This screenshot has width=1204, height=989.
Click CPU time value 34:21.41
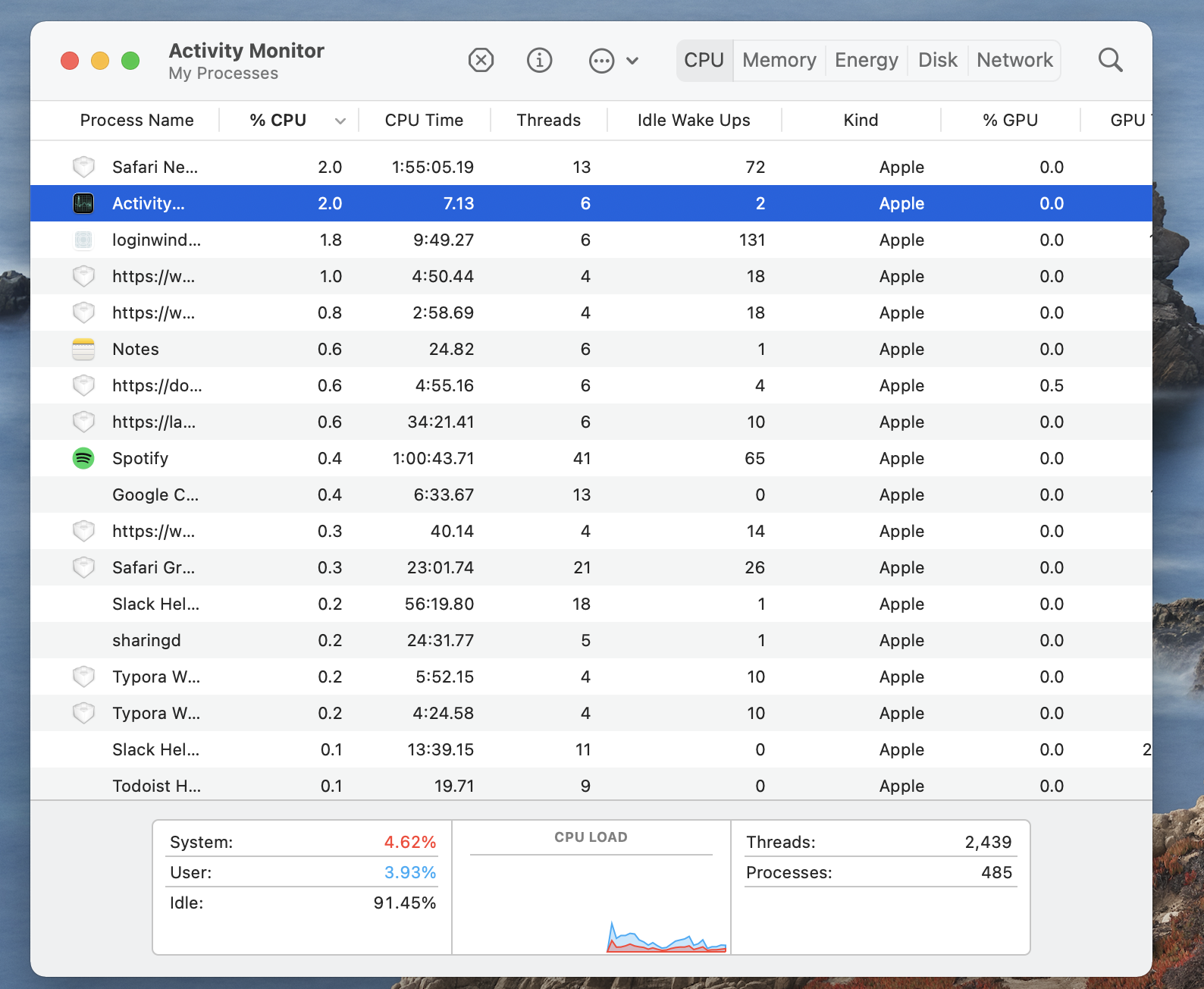coord(441,422)
